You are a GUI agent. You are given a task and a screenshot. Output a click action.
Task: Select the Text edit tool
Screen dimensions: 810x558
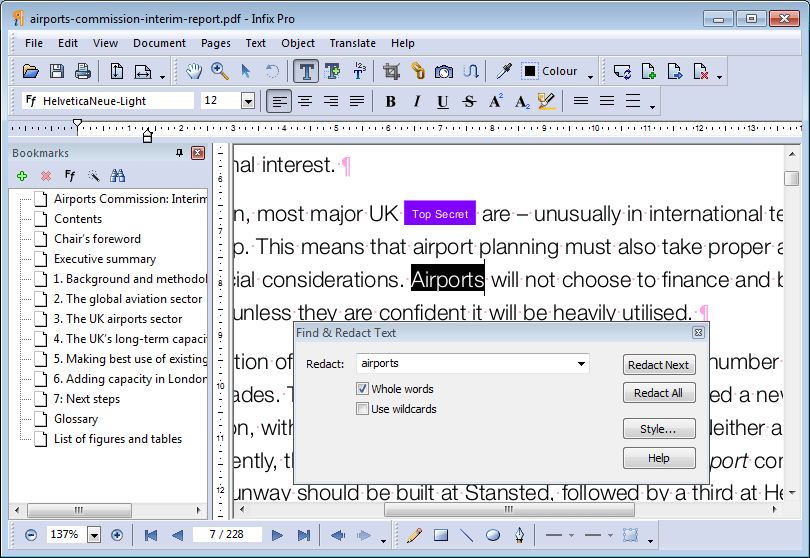[306, 71]
